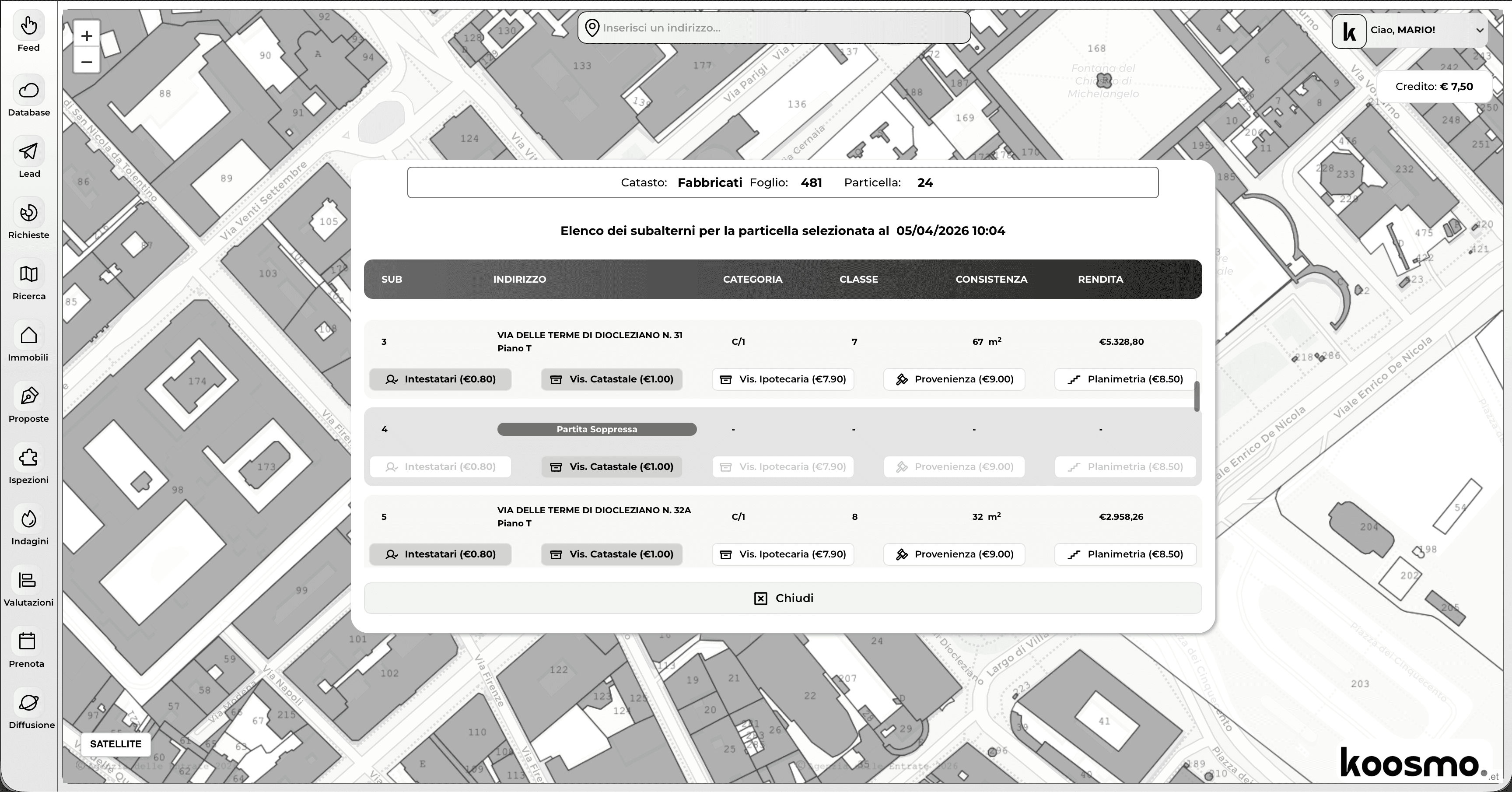Request Vis. Ipotecaria for sub 5
The height and width of the screenshot is (792, 1512).
point(783,554)
